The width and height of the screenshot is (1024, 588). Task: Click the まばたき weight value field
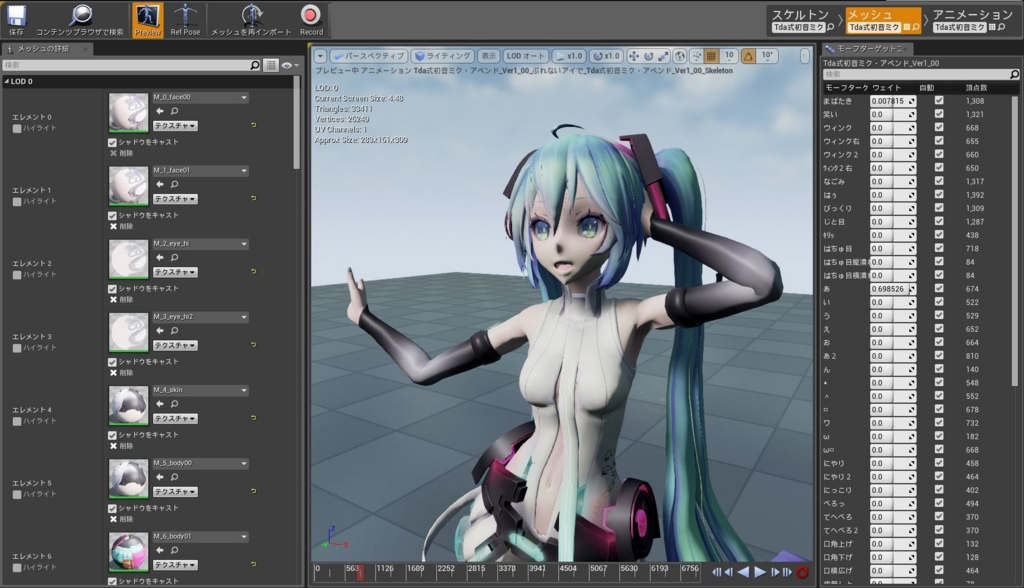tap(893, 101)
